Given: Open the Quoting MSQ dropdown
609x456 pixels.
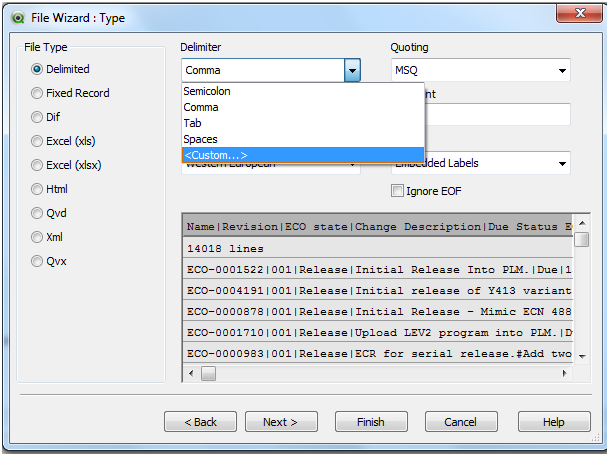Looking at the screenshot, I should [x=562, y=71].
